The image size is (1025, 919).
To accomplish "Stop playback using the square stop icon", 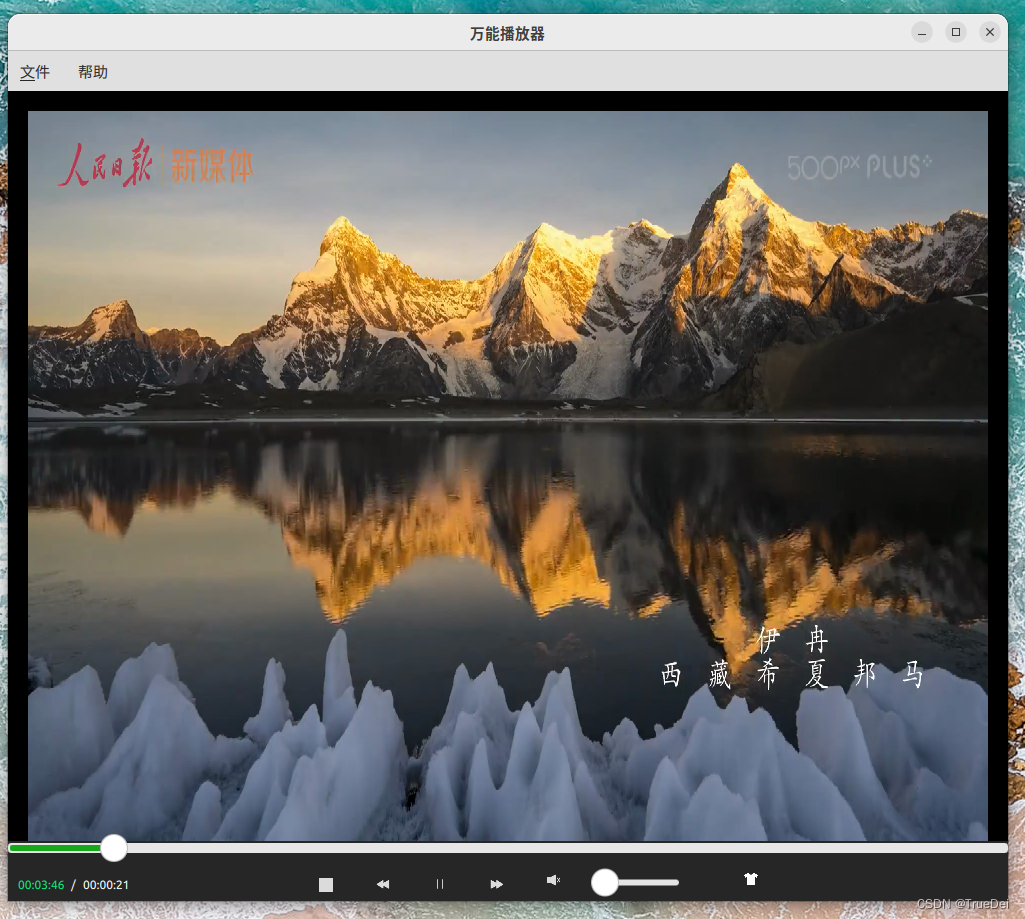I will [326, 884].
